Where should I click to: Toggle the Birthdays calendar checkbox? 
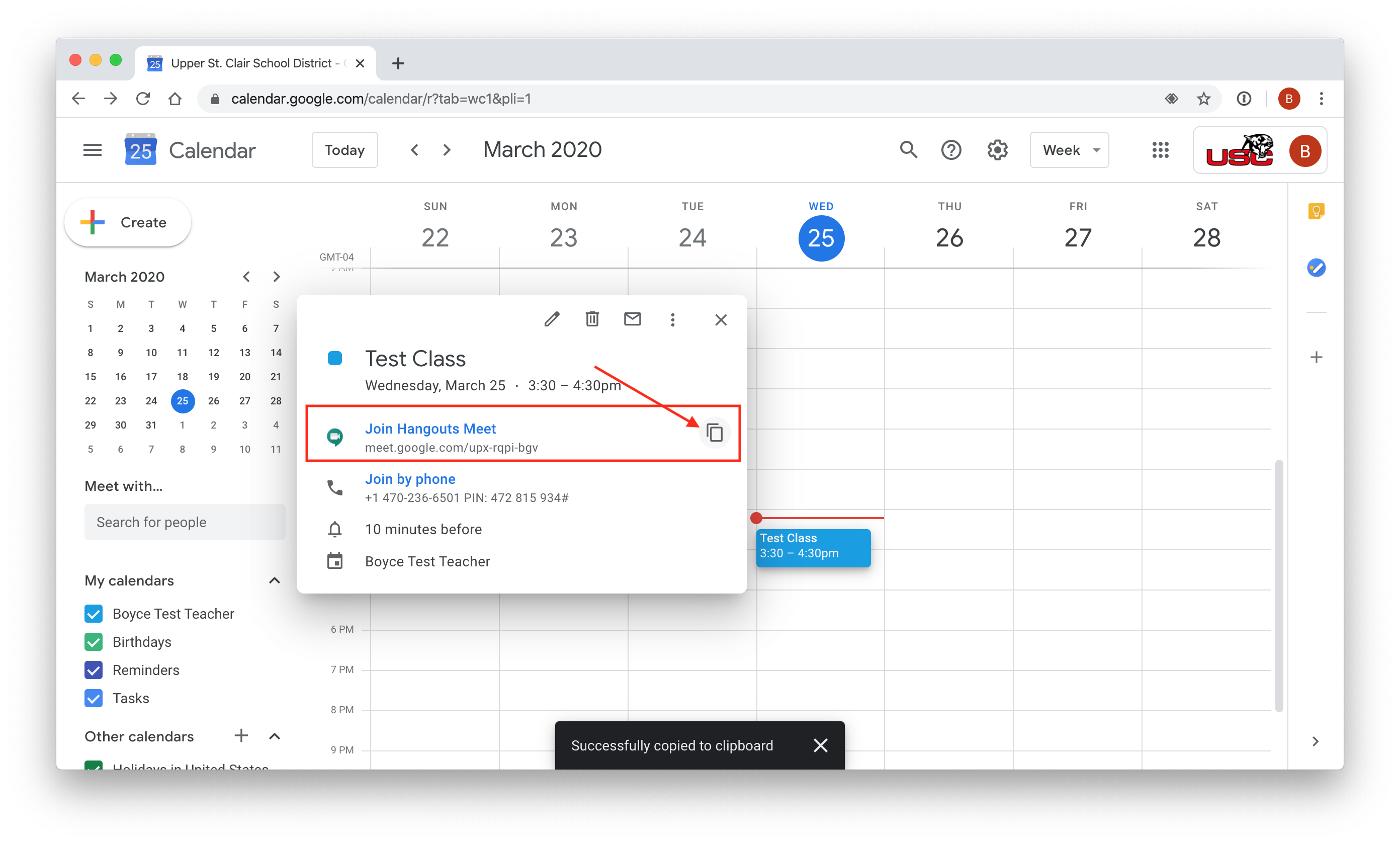pyautogui.click(x=94, y=642)
